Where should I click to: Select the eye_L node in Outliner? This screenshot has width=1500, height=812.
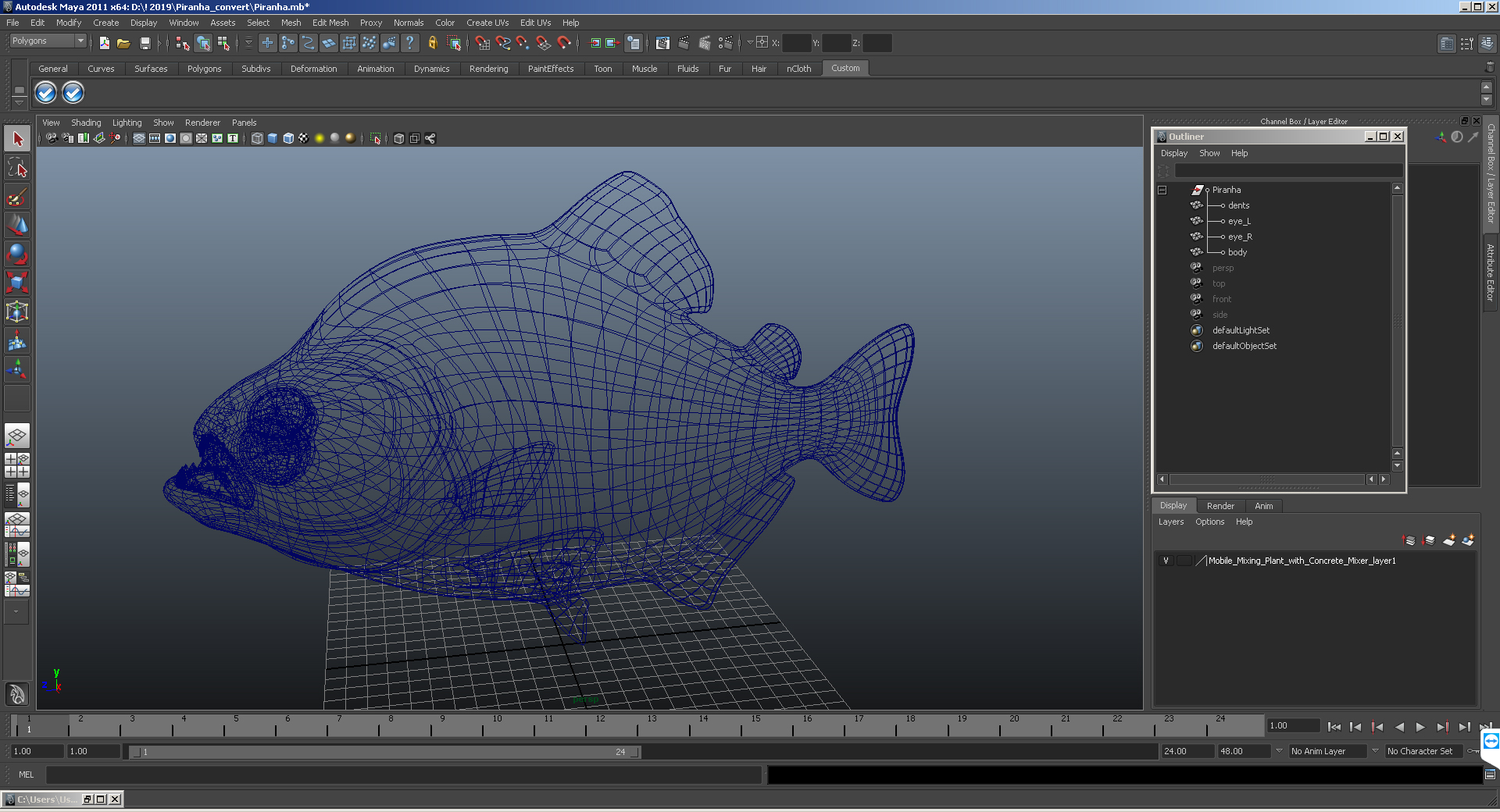(1239, 221)
